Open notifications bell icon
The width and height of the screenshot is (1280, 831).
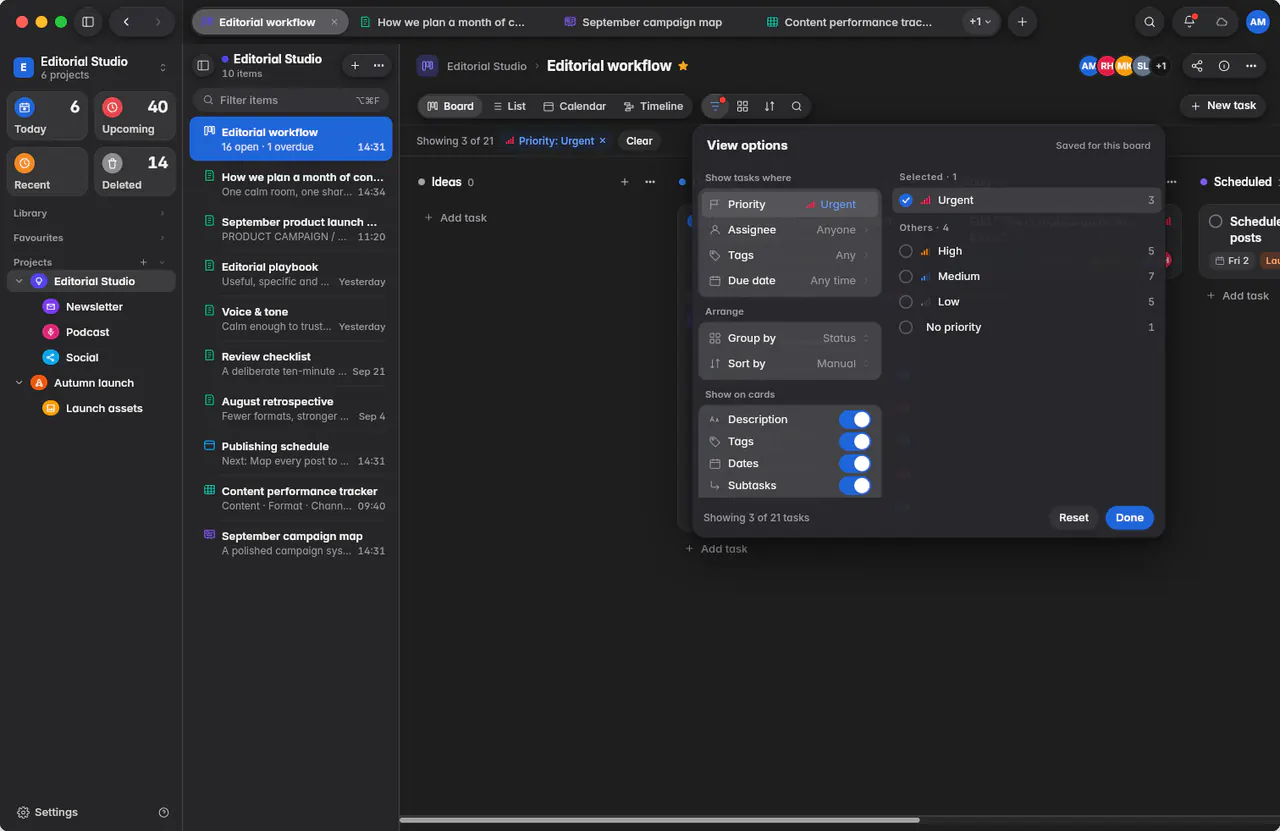click(1189, 22)
